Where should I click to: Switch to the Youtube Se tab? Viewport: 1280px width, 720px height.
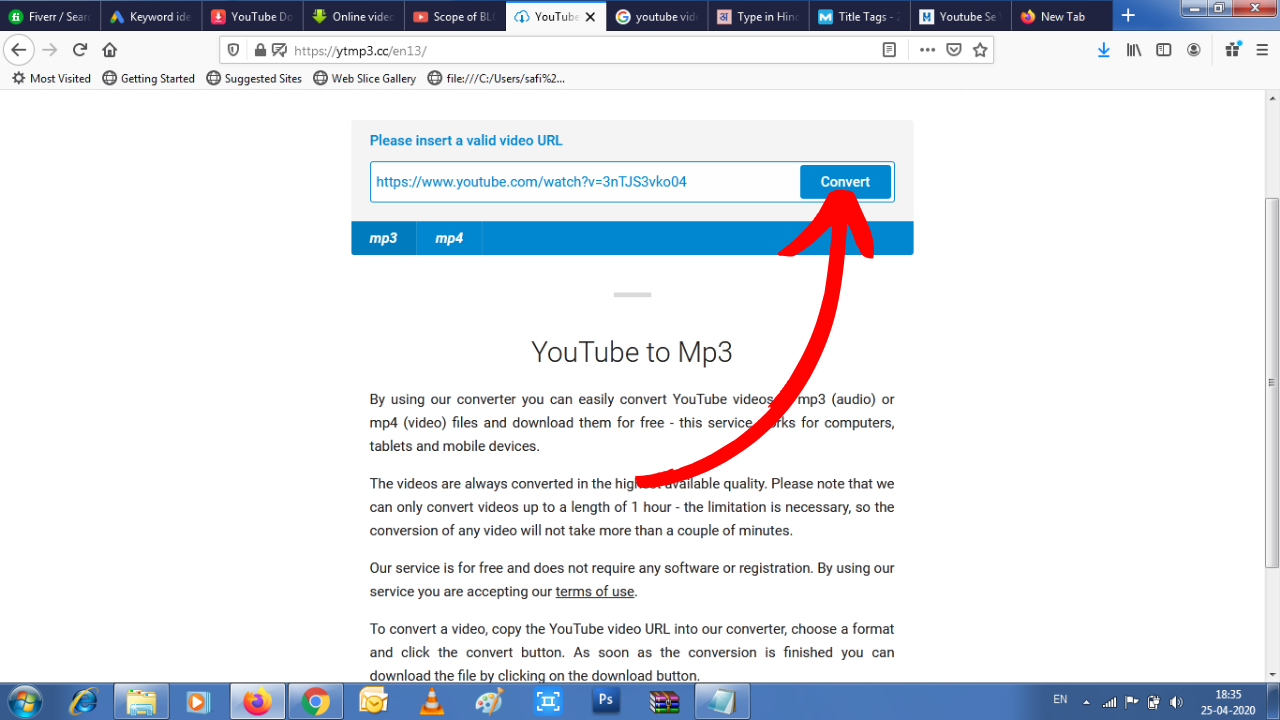pos(960,16)
